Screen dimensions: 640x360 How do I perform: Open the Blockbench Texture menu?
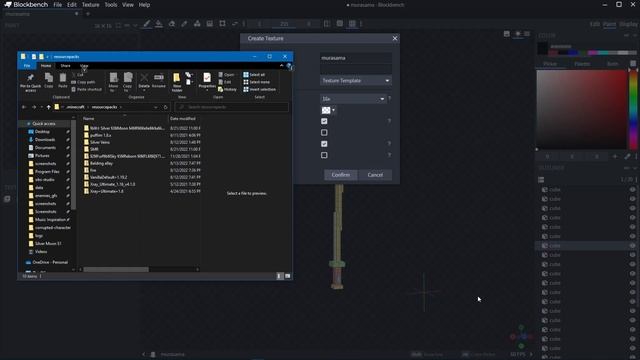click(91, 5)
